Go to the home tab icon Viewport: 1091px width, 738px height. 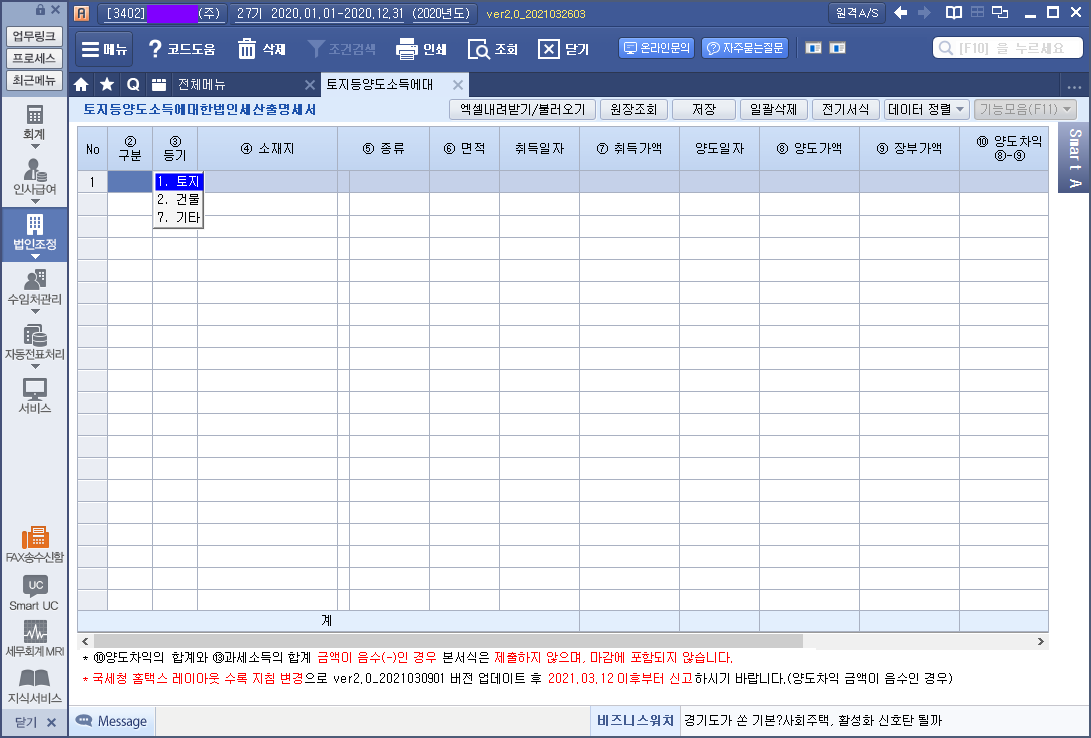pyautogui.click(x=82, y=85)
